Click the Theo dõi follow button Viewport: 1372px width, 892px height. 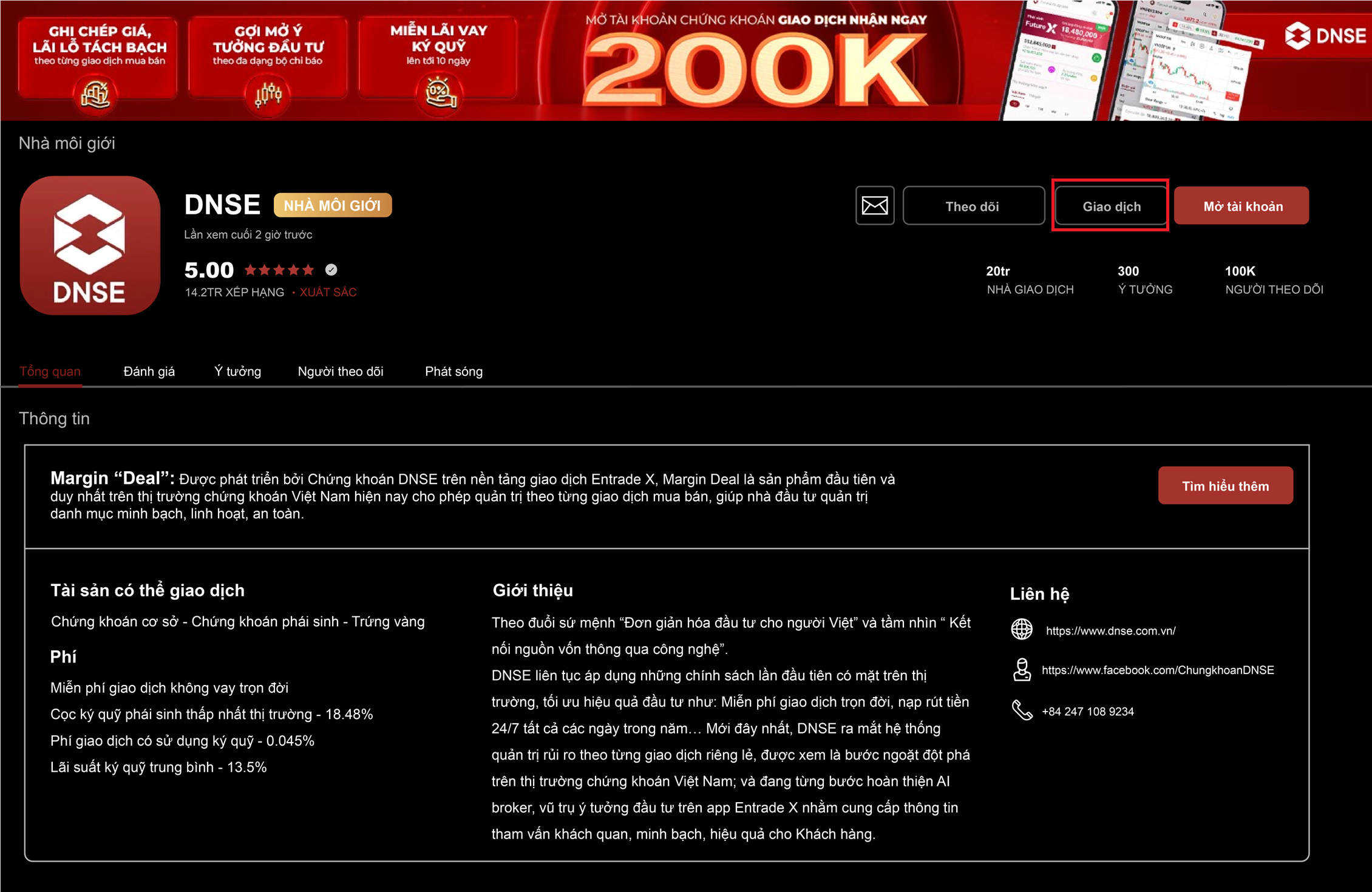click(973, 206)
